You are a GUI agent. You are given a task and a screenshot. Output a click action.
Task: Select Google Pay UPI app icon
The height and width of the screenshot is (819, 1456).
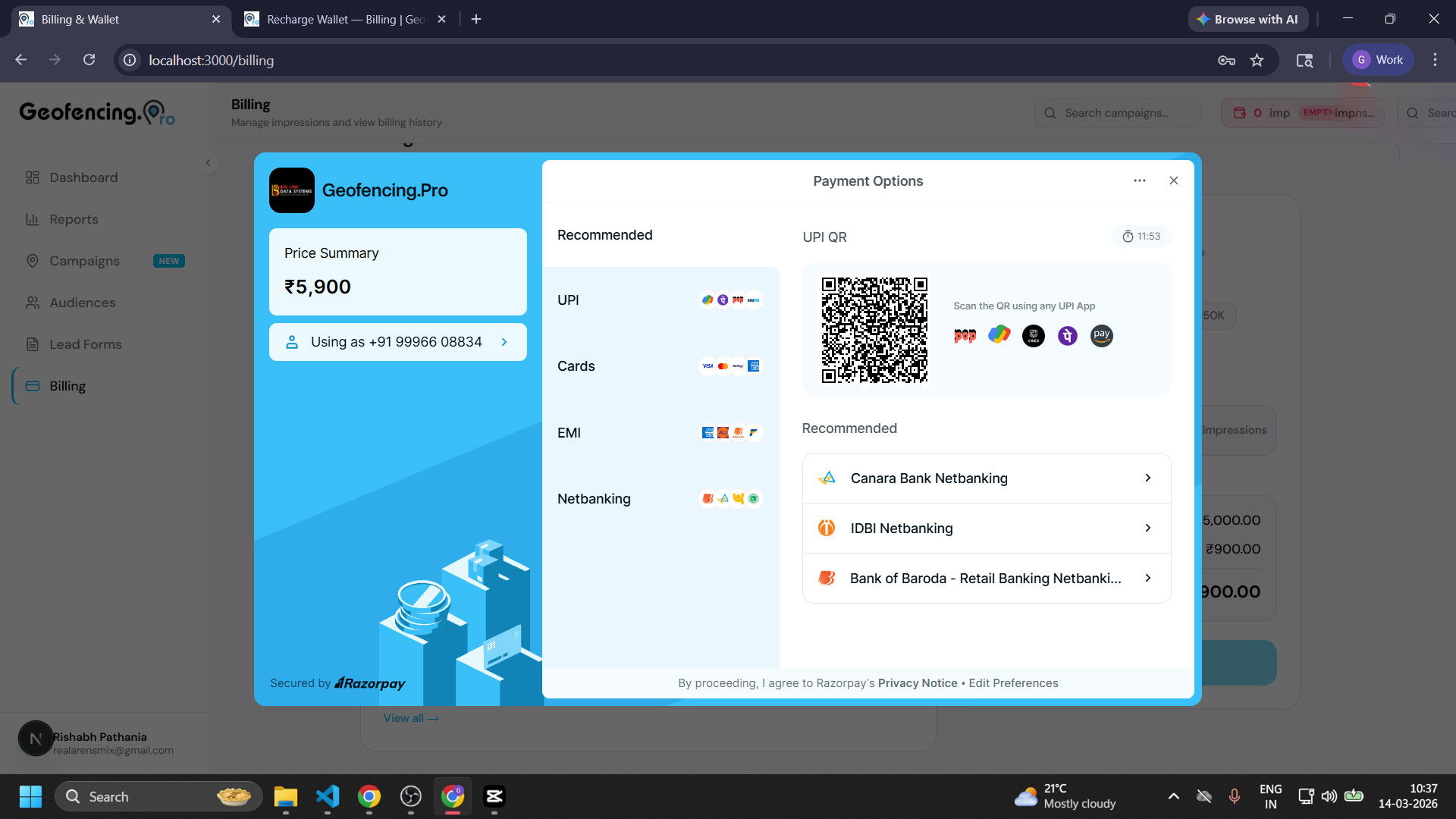coord(999,335)
